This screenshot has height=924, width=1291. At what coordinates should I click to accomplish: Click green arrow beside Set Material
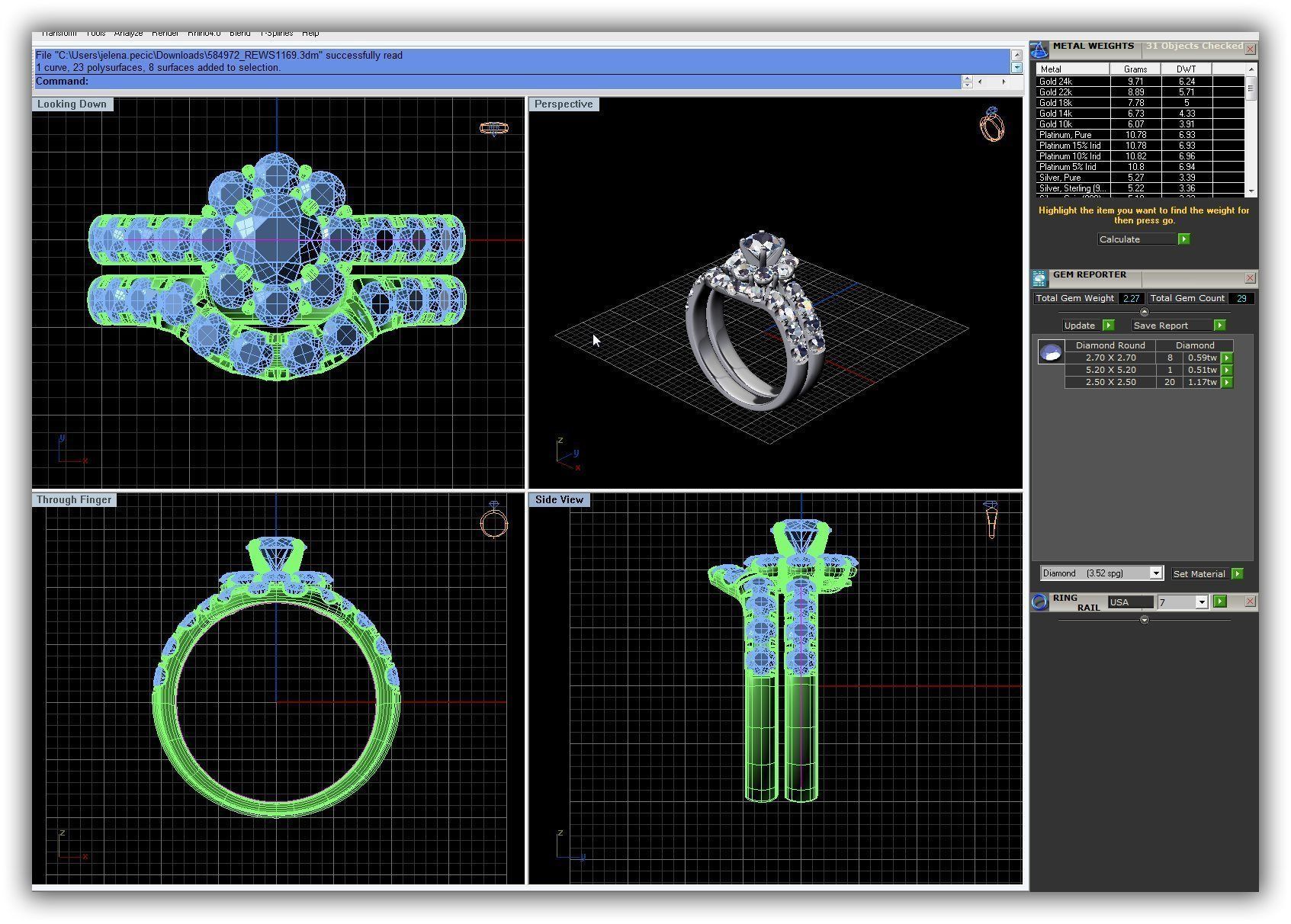tap(1237, 574)
